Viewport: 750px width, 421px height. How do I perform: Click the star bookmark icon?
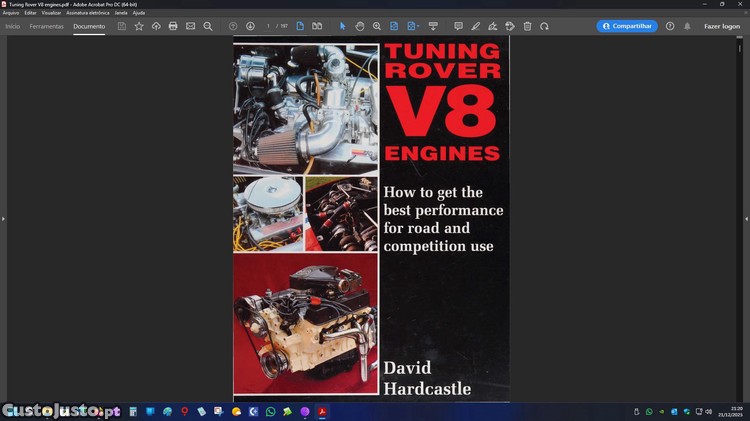coord(139,26)
